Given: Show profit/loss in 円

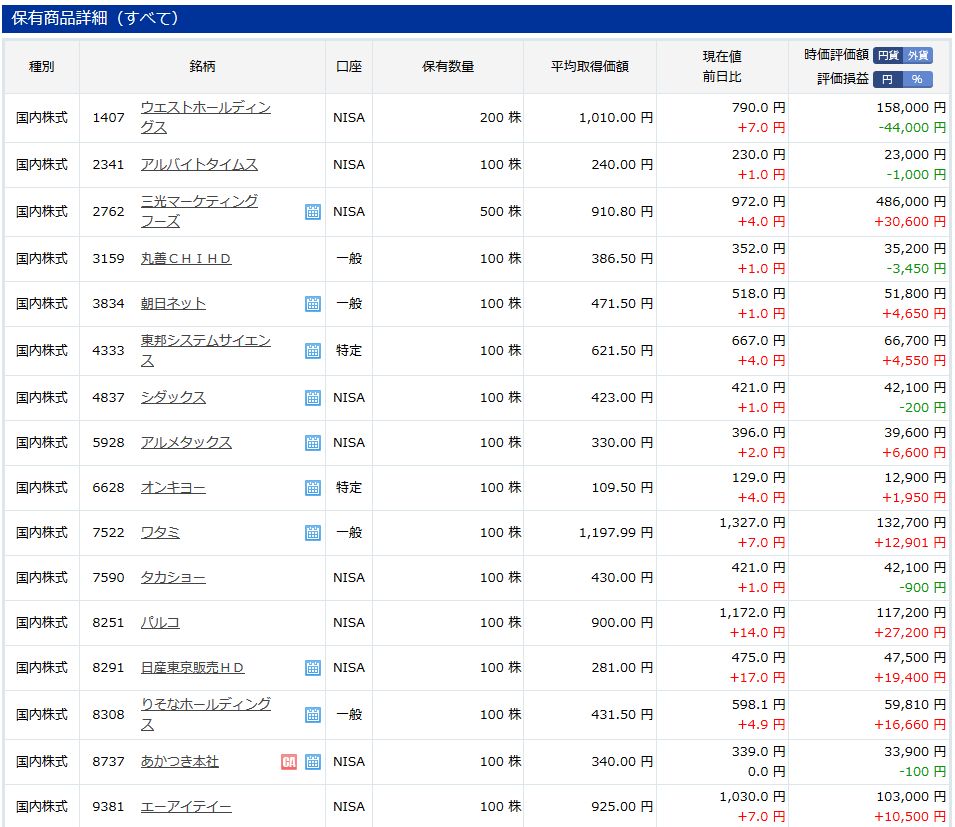Looking at the screenshot, I should (887, 79).
